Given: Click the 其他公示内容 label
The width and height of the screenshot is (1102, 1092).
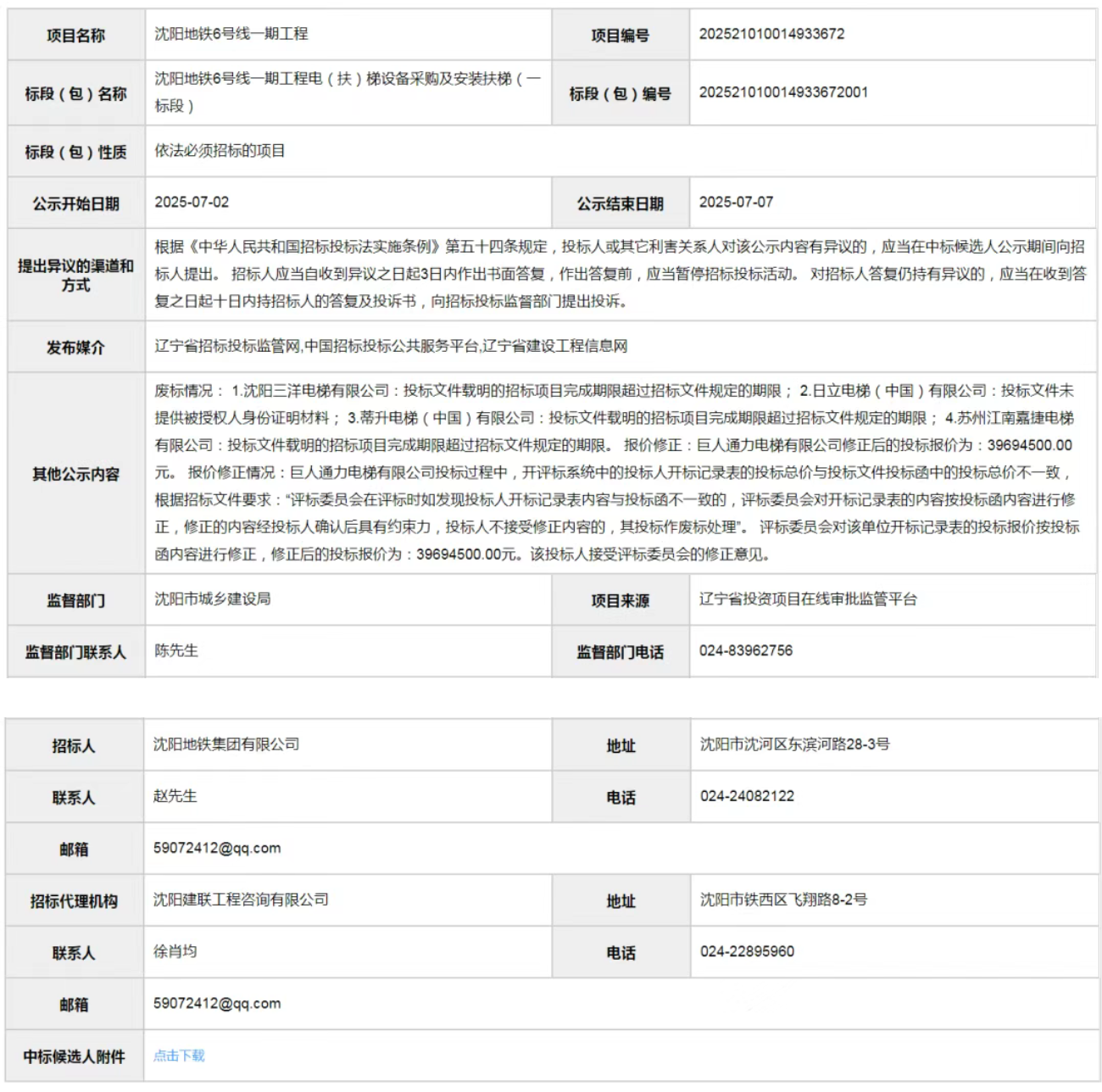Looking at the screenshot, I should (76, 474).
